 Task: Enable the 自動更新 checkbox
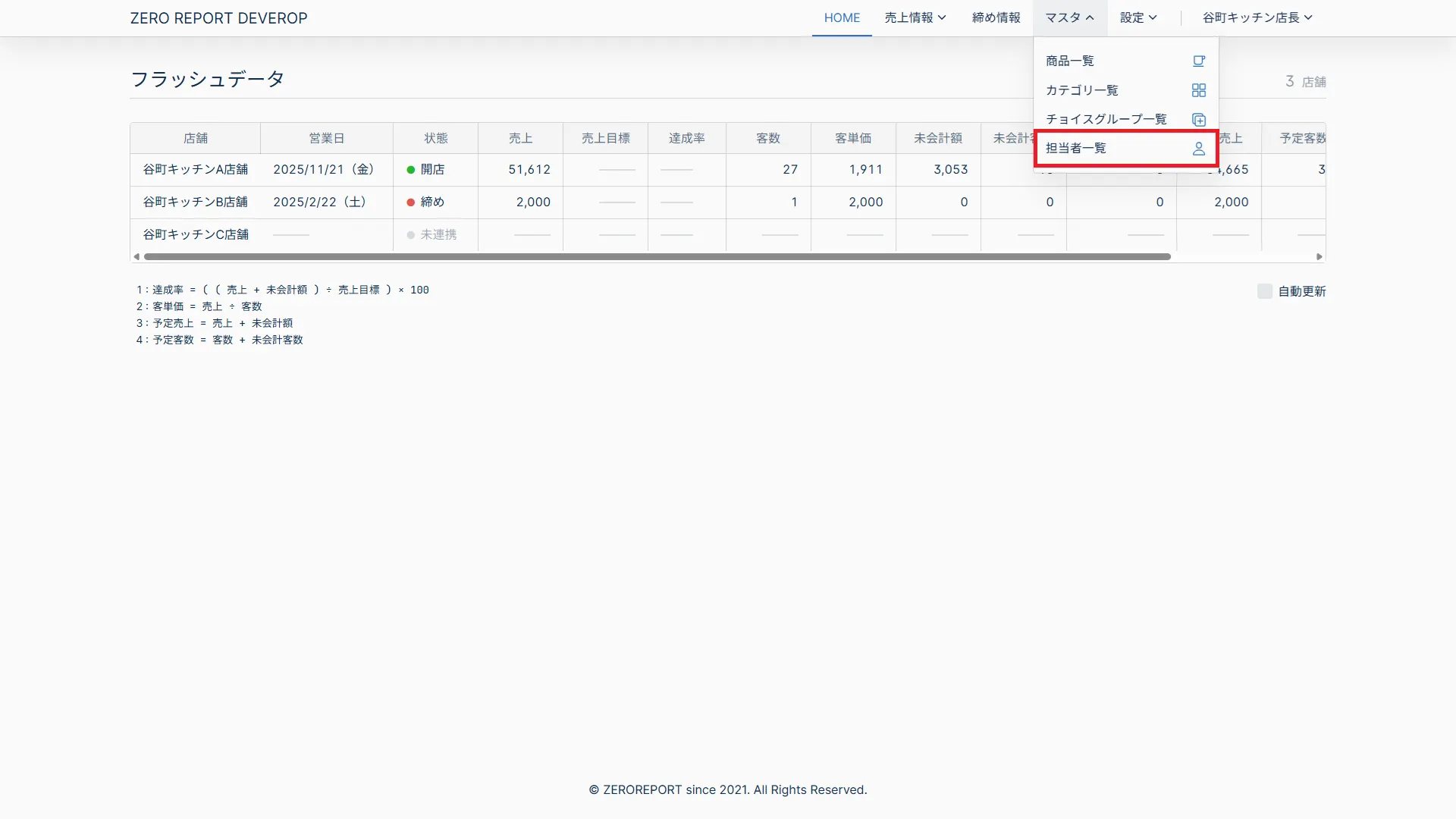click(x=1264, y=291)
